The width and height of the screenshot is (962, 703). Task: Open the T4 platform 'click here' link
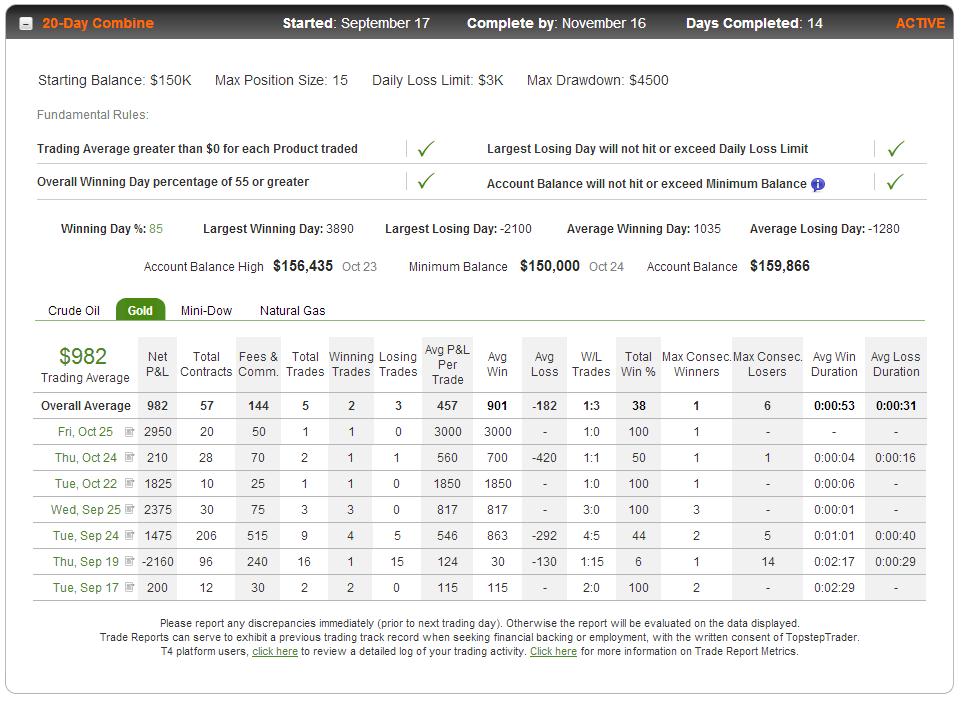coord(275,651)
